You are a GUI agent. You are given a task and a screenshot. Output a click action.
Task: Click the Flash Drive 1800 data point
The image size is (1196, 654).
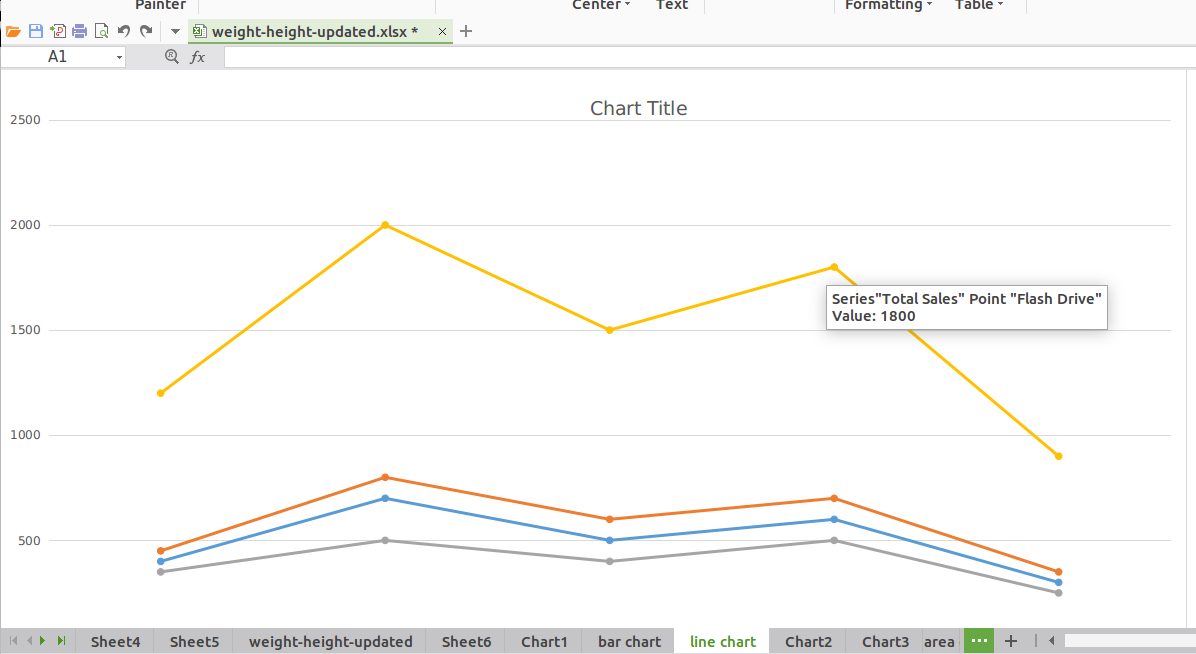(834, 267)
